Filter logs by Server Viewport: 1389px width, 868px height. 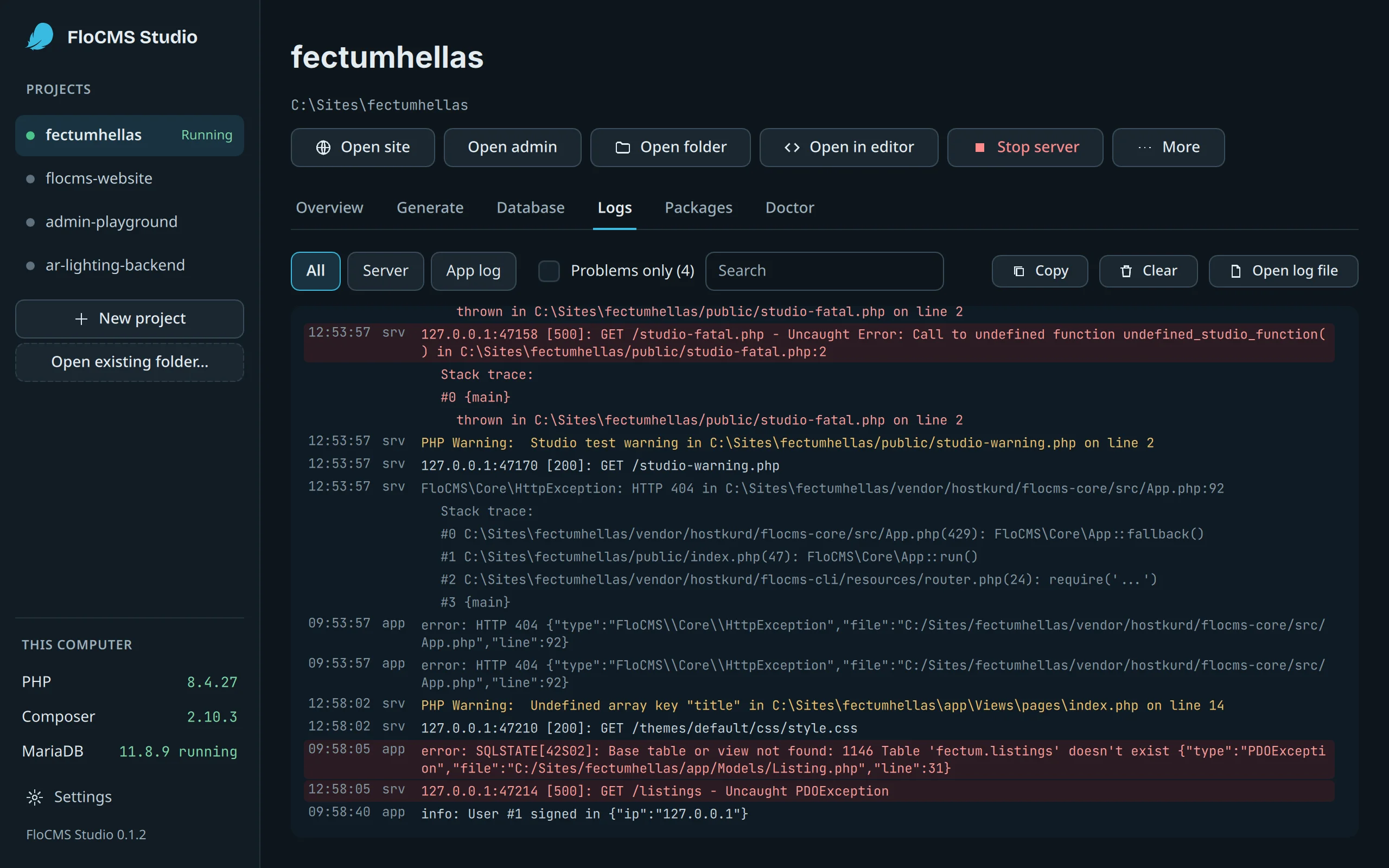coord(386,271)
